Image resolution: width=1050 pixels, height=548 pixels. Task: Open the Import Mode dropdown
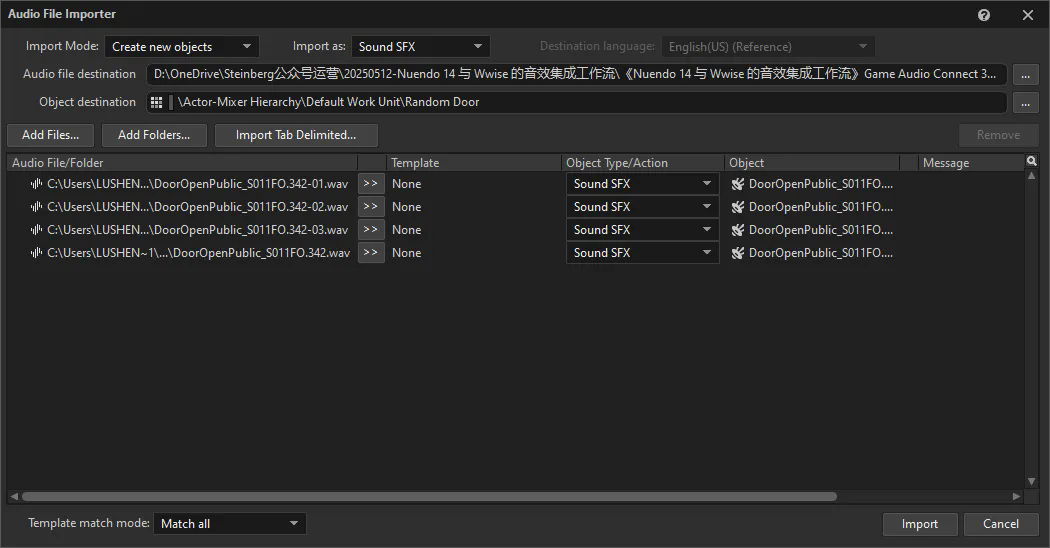(181, 46)
